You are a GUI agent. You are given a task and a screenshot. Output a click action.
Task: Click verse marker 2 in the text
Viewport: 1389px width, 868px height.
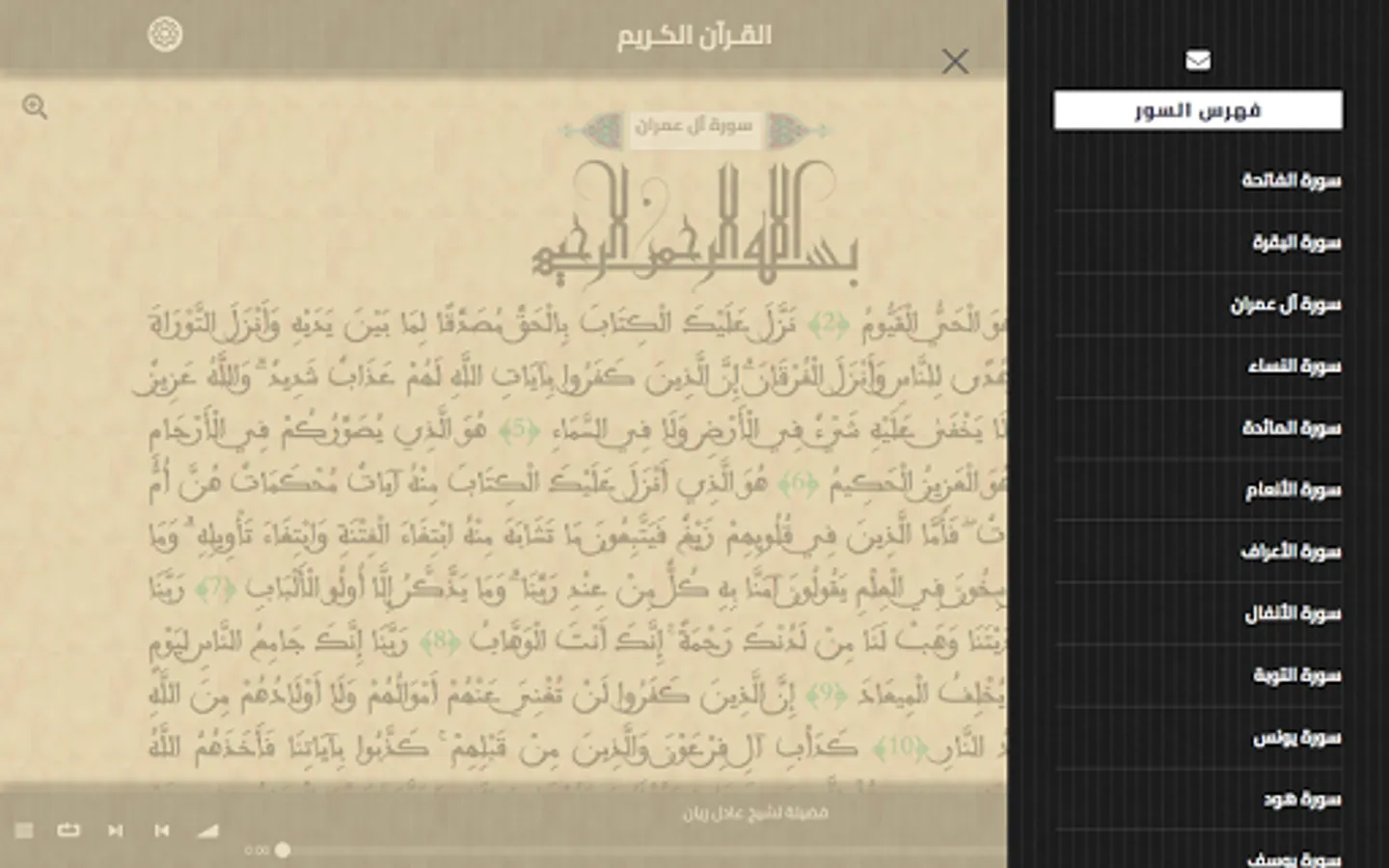click(x=830, y=325)
